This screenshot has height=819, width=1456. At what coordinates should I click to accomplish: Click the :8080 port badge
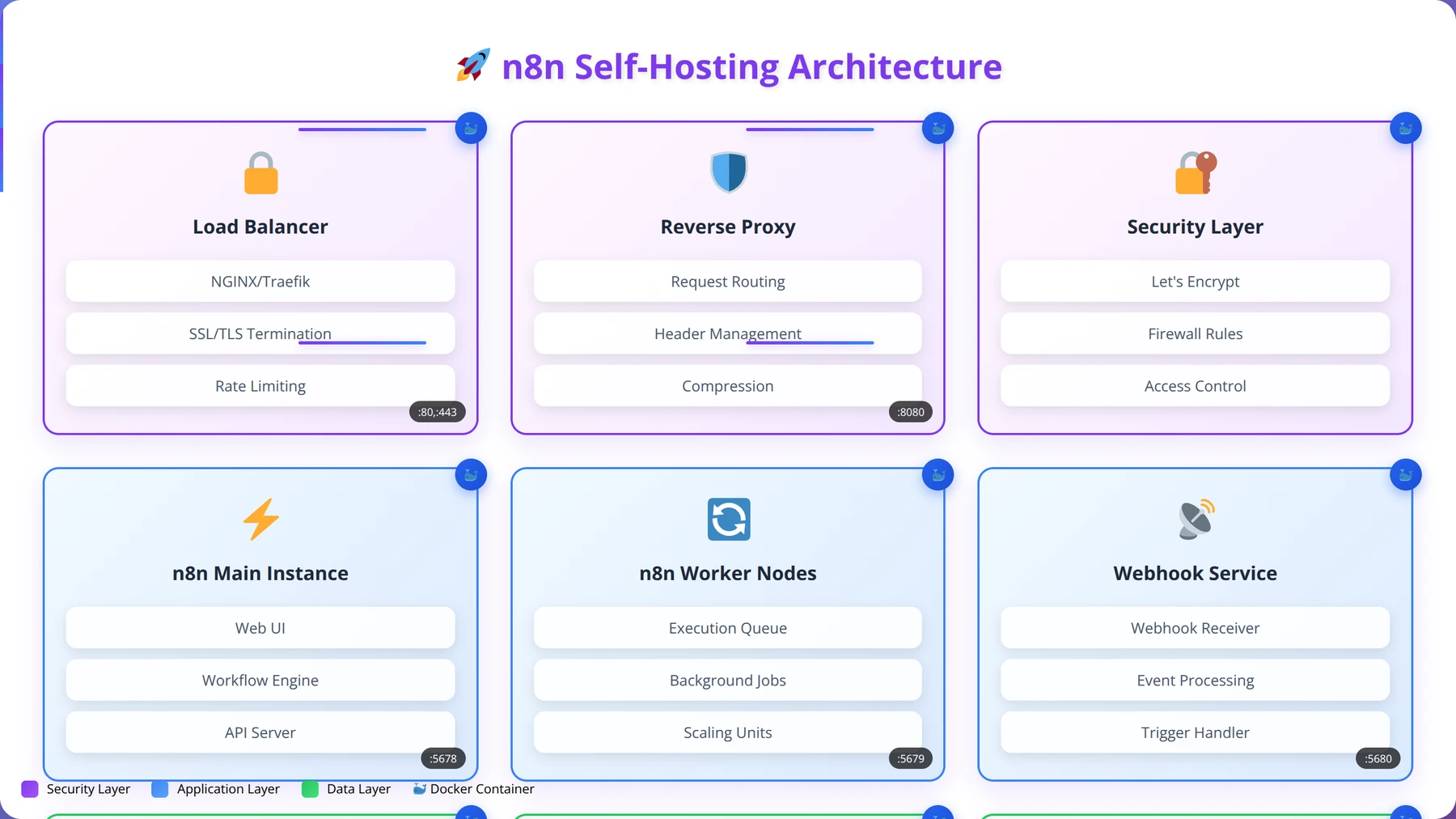911,412
